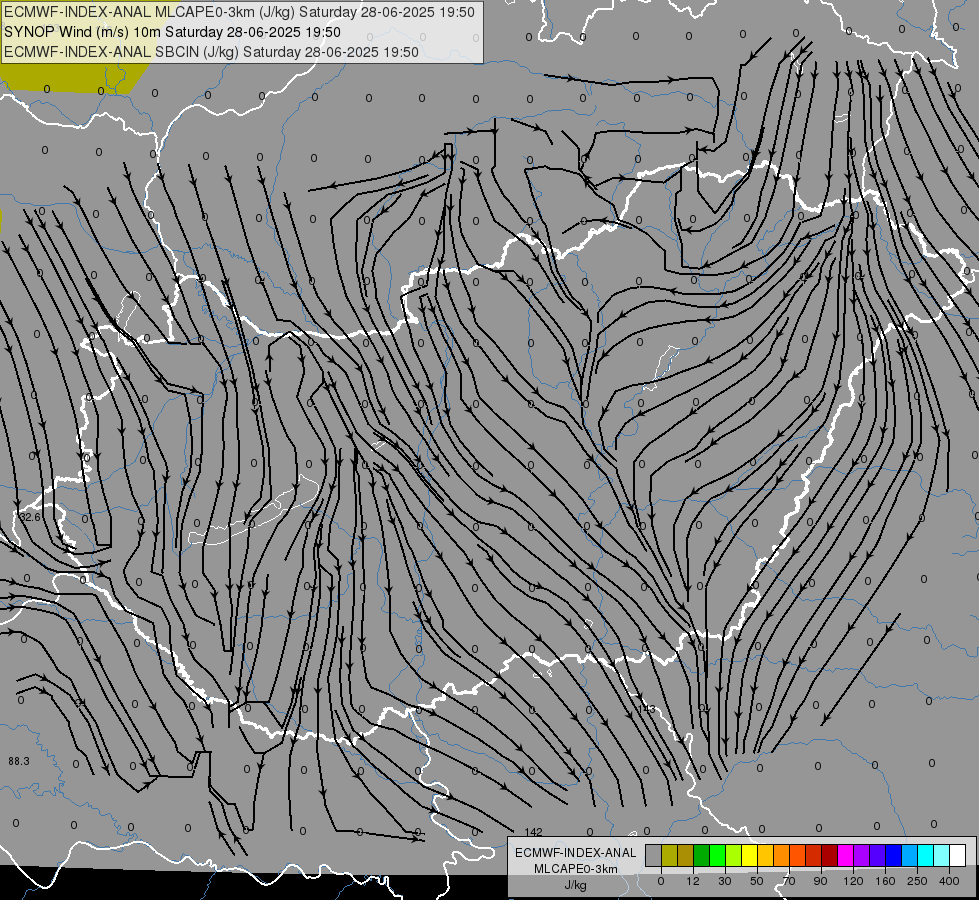The image size is (979, 900).
Task: Click the map value 142
Action: coord(534,832)
